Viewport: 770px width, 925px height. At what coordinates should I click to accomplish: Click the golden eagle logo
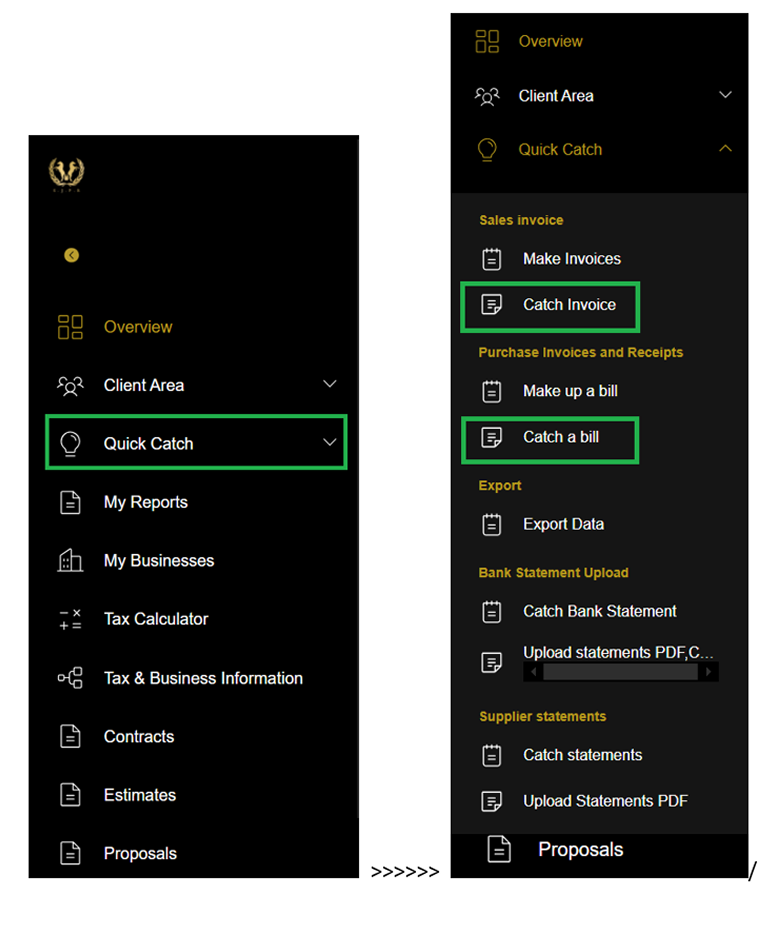(67, 174)
